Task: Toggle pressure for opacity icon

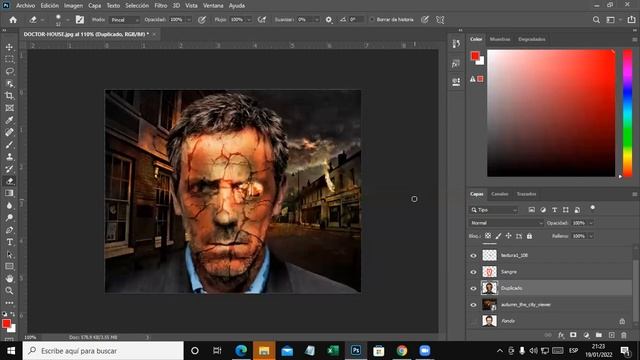Action: pyautogui.click(x=202, y=20)
